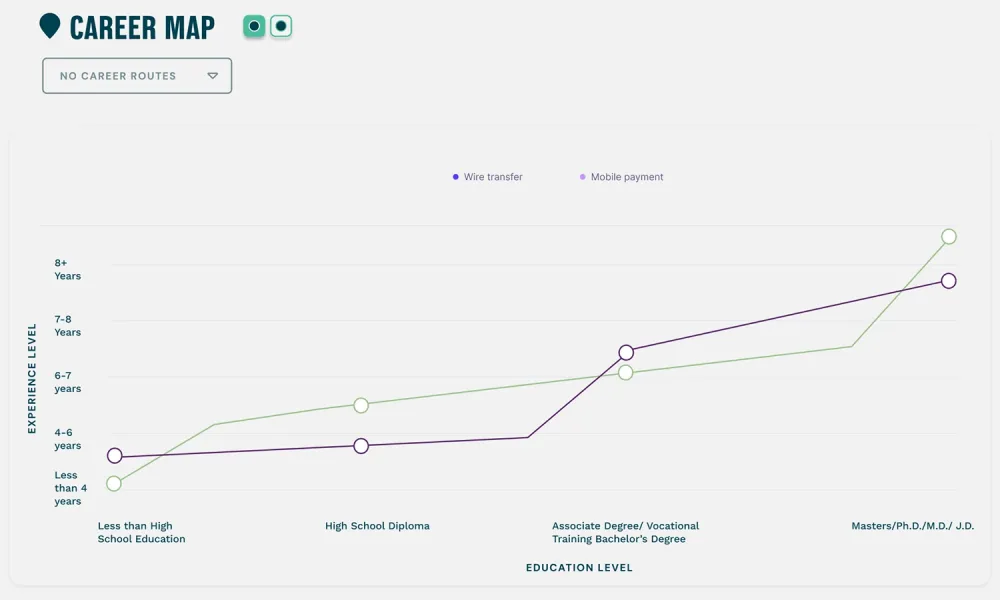Screen dimensions: 1000x600
Task: Toggle the green filled view button
Action: pyautogui.click(x=254, y=26)
